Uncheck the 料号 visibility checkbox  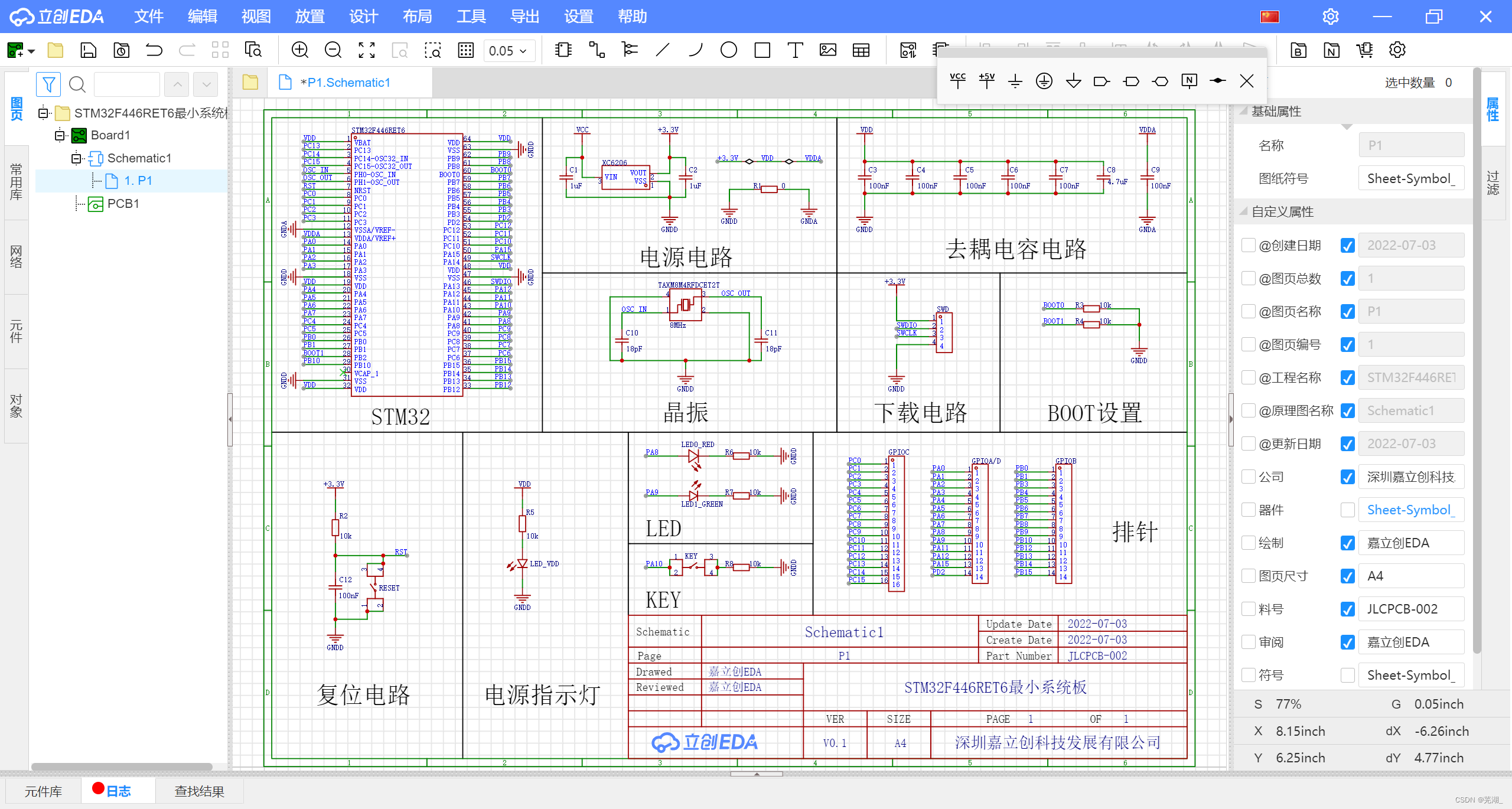click(x=1347, y=609)
